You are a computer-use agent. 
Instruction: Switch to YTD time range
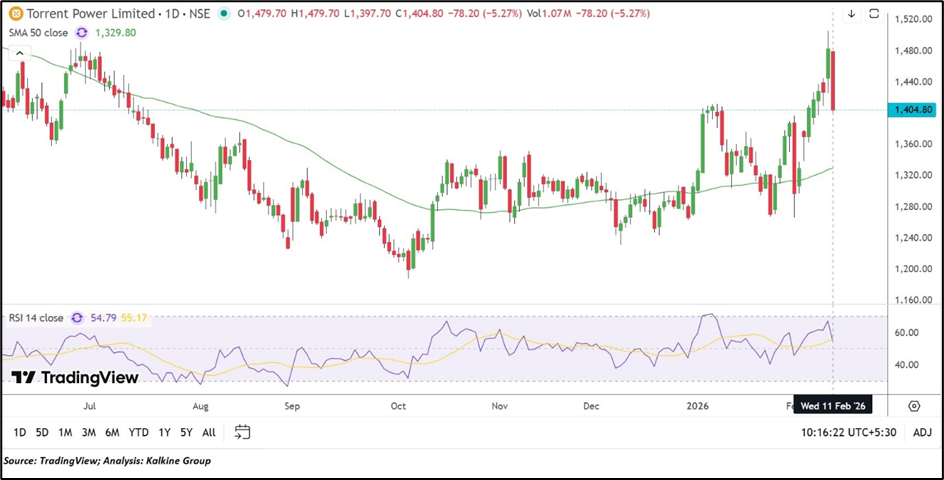tap(138, 432)
